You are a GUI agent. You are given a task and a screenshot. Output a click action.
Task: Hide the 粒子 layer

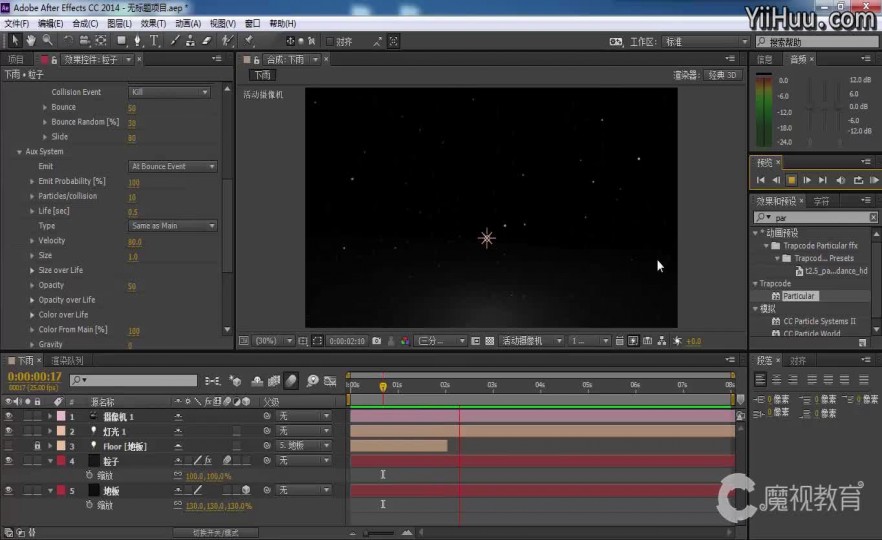8,461
